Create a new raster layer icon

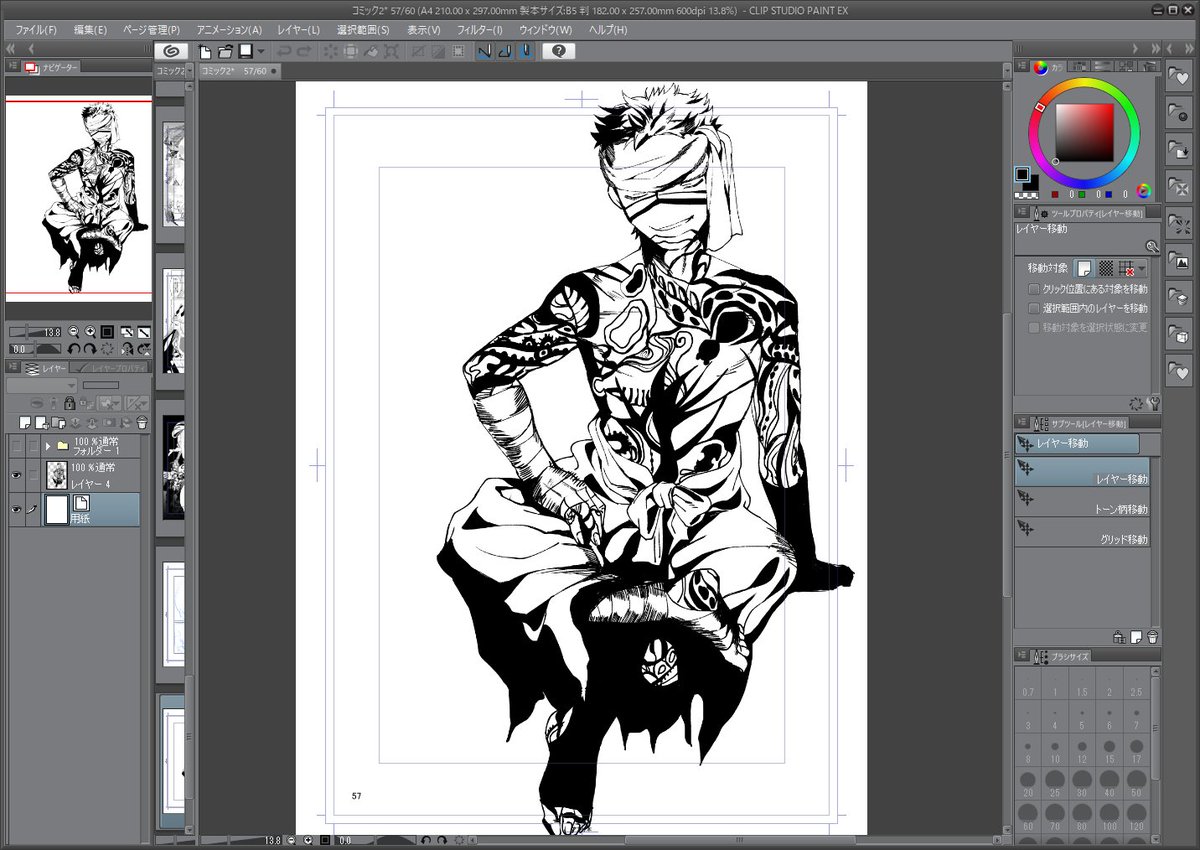pos(23,422)
